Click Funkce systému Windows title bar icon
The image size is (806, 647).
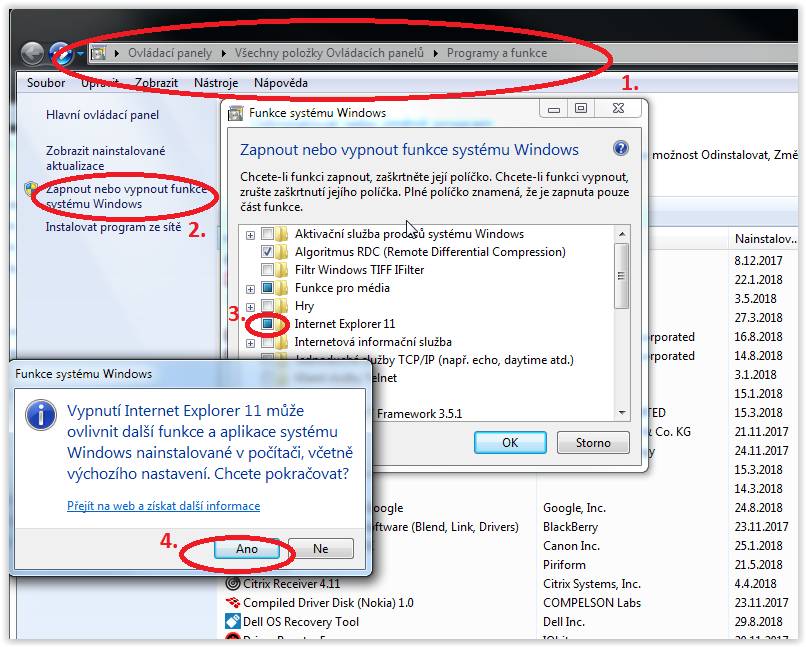click(235, 113)
